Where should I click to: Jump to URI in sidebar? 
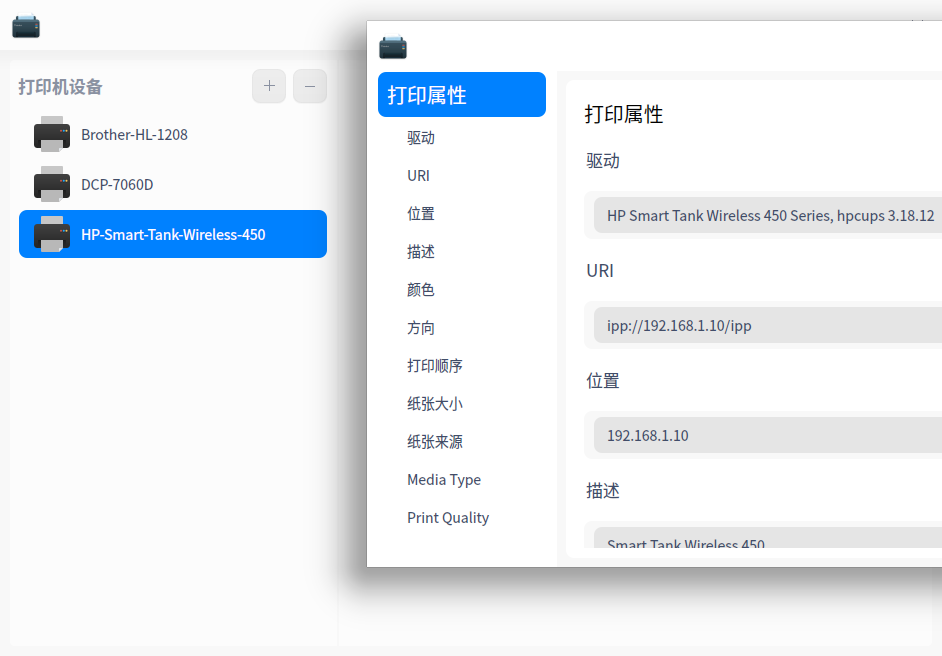tap(418, 175)
